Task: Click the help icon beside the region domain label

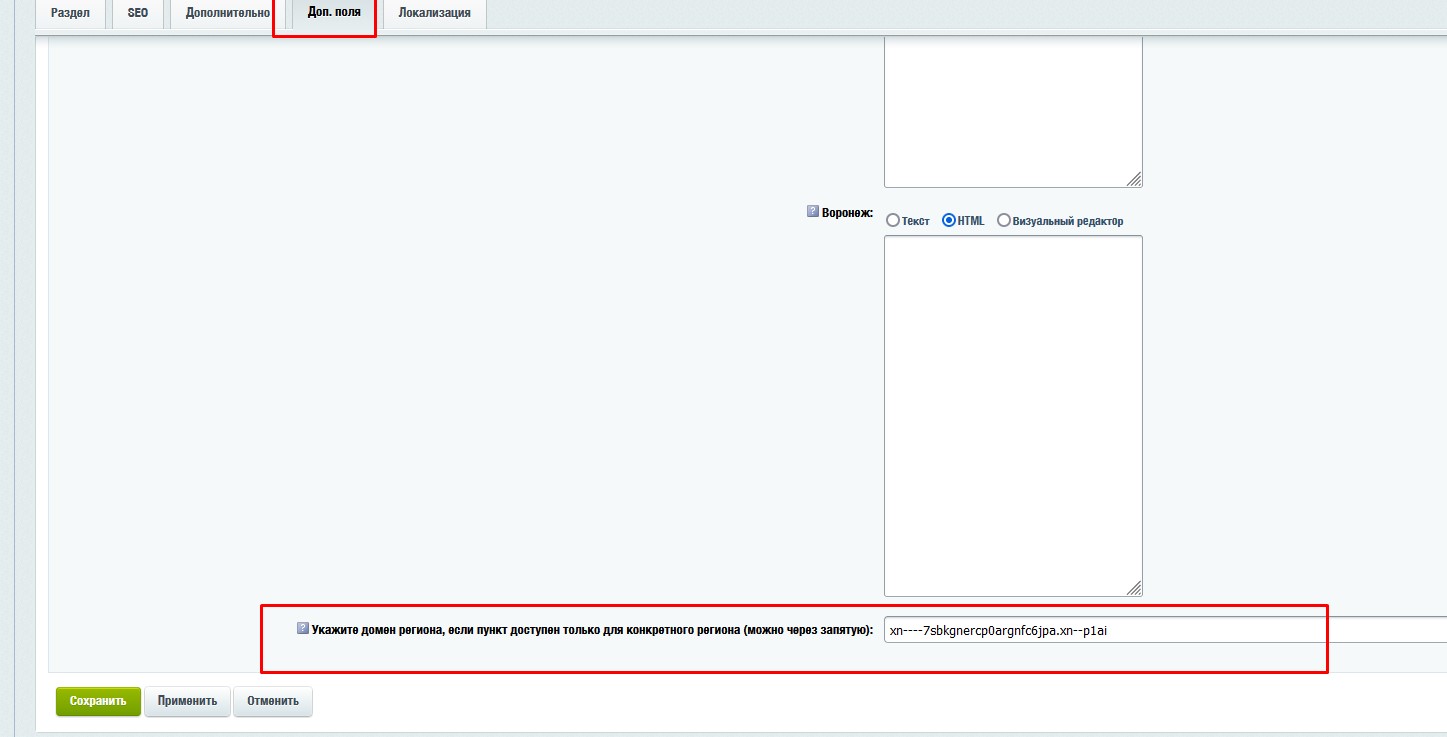Action: click(303, 629)
